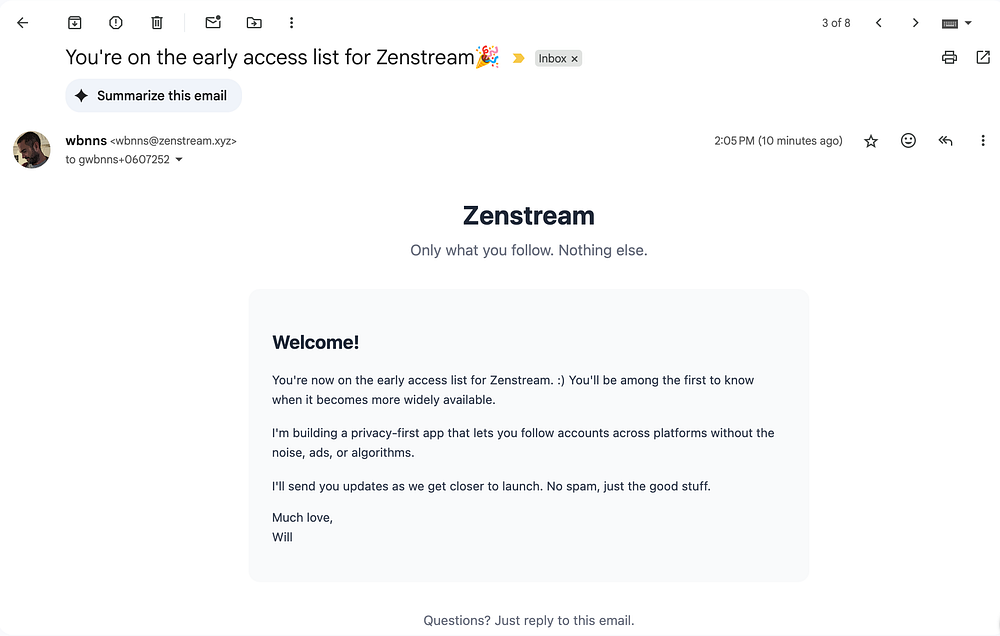1000x636 pixels.
Task: Expand recipient details arrow next to gwbnns
Action: [179, 160]
